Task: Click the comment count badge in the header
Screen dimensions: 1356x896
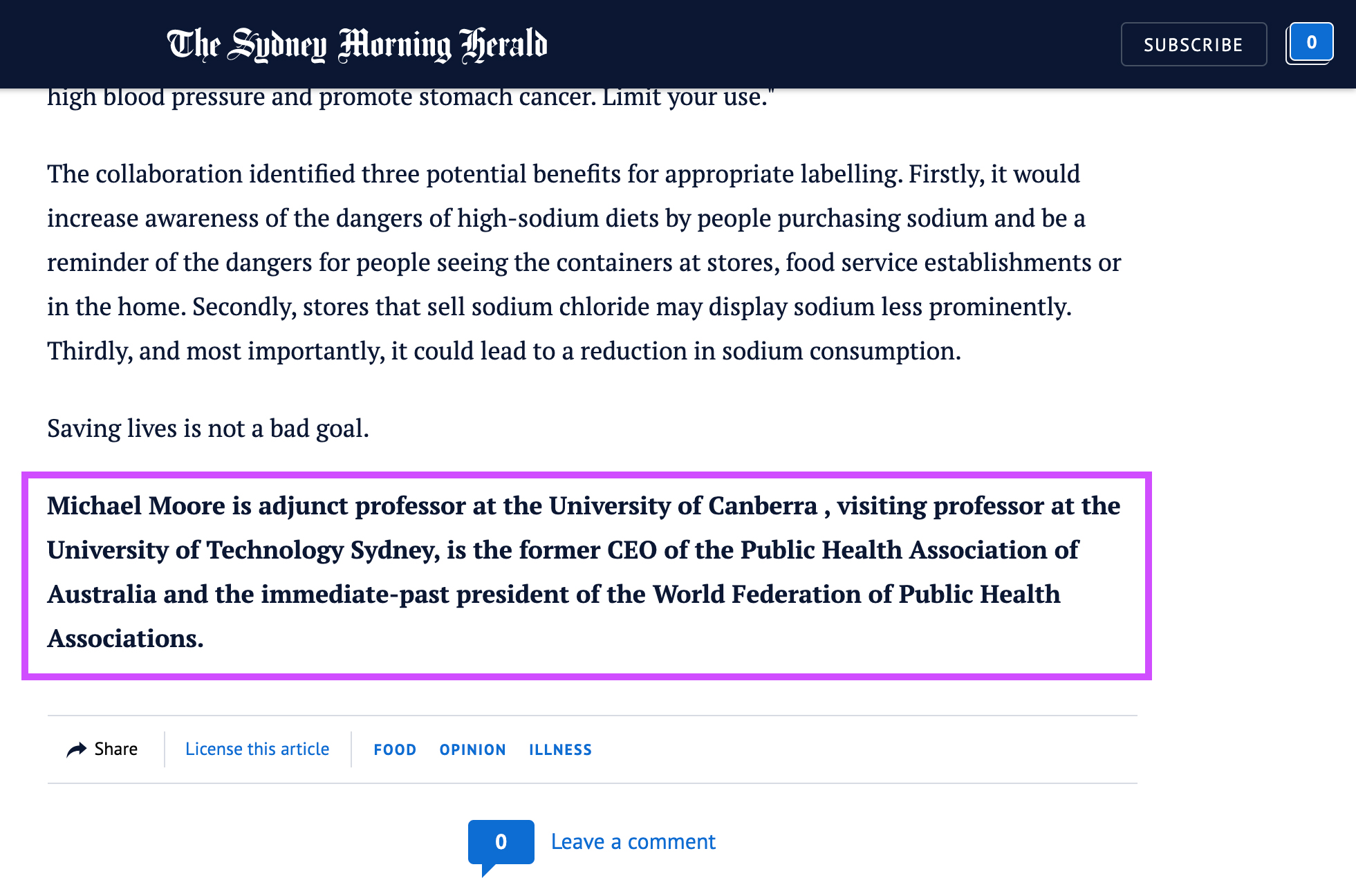Action: pyautogui.click(x=1310, y=42)
